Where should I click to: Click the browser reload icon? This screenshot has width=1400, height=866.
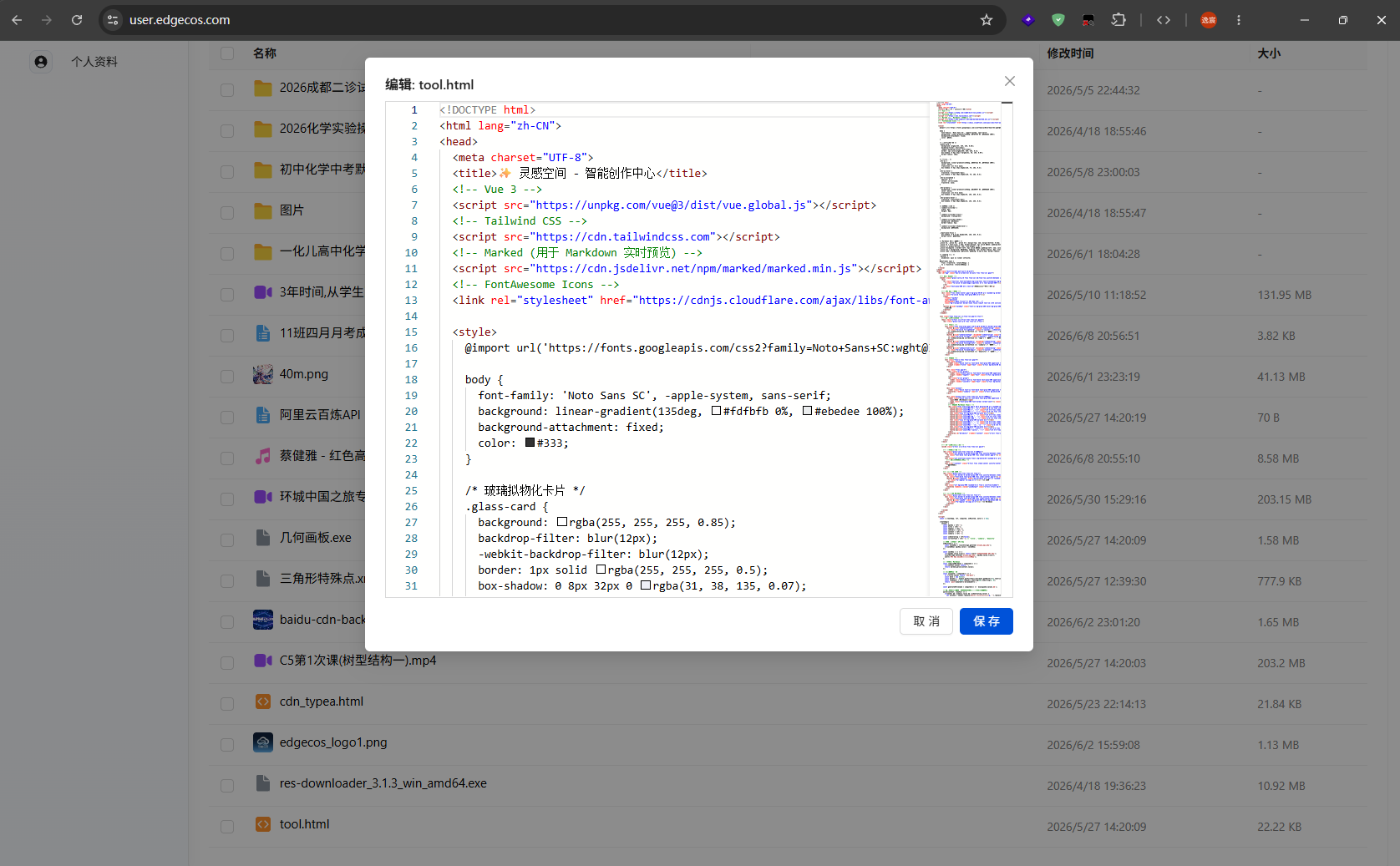77,20
